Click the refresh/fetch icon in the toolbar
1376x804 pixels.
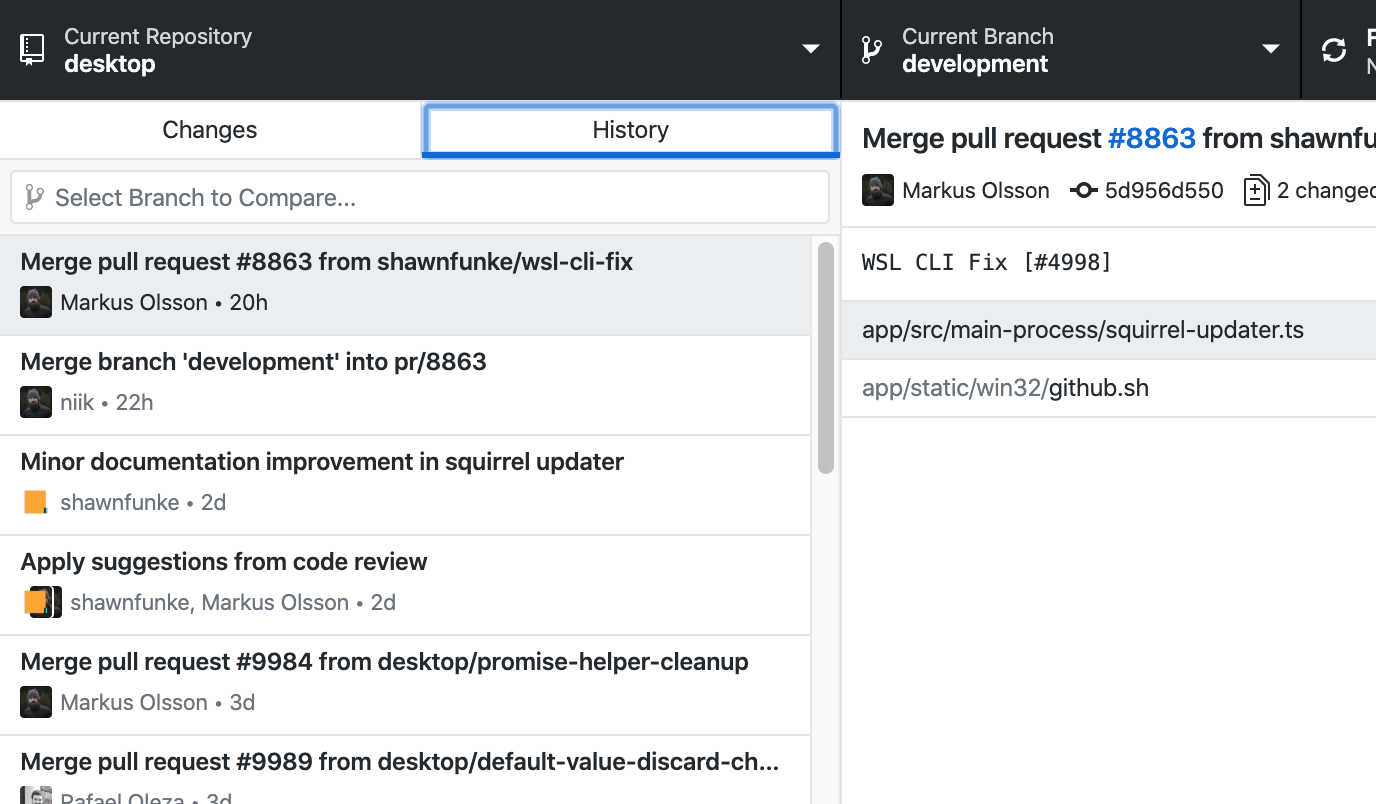pos(1334,47)
